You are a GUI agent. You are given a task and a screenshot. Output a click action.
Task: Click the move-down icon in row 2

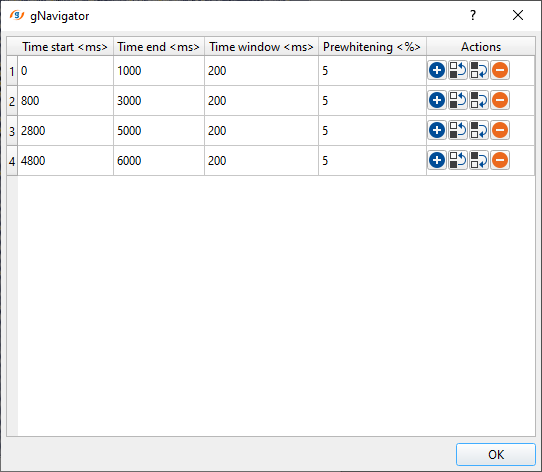coord(479,100)
